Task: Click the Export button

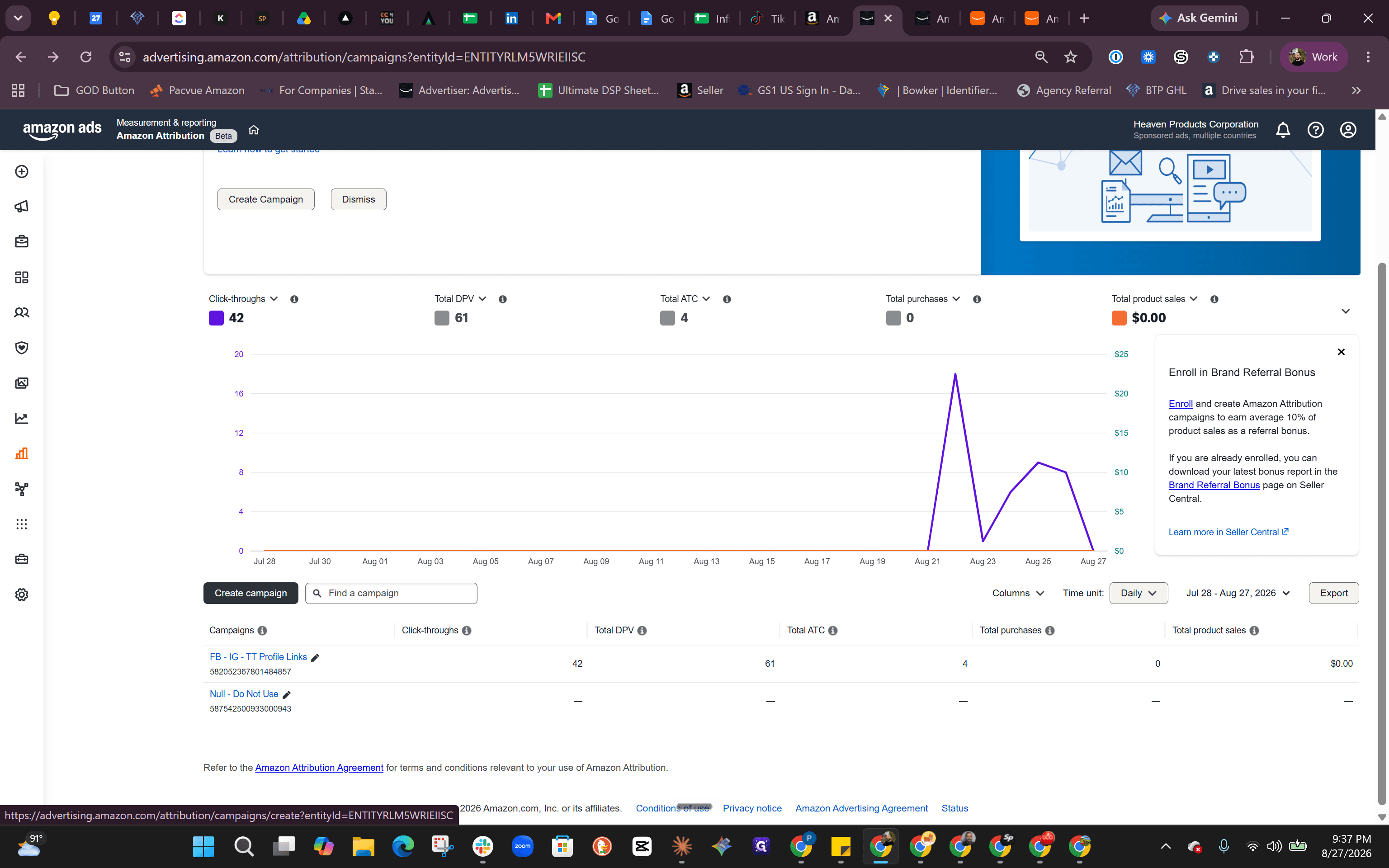Action: [1333, 593]
